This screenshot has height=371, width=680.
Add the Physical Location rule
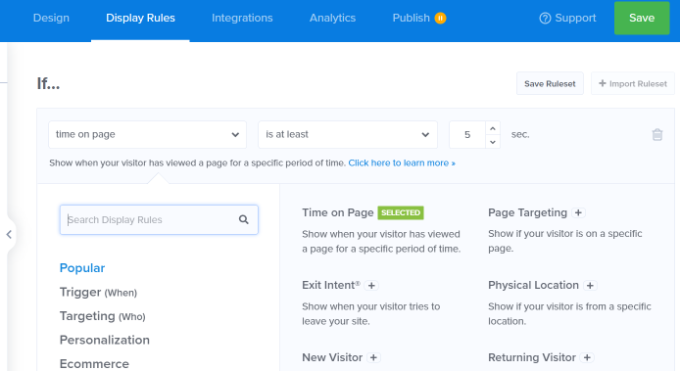(x=590, y=286)
